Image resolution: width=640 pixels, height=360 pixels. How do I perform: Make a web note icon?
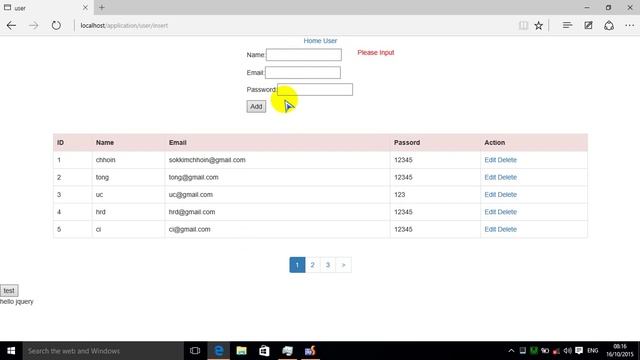click(588, 25)
